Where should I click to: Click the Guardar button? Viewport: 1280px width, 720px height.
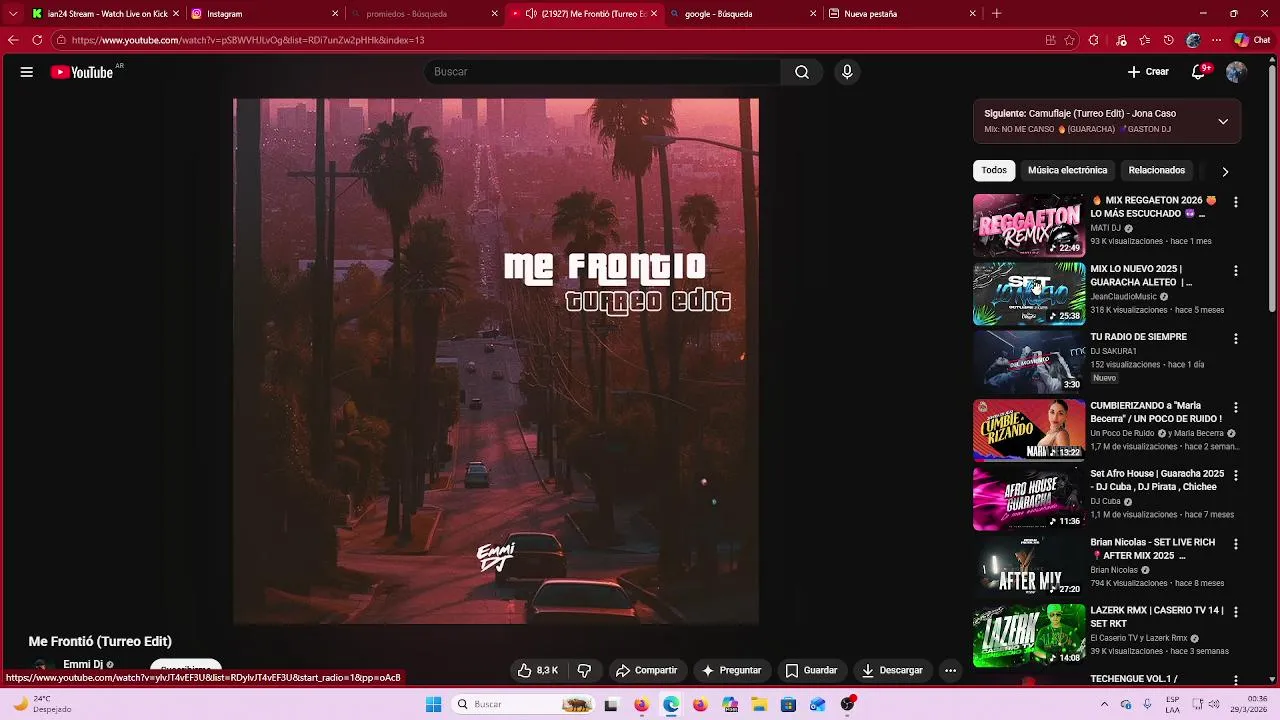811,670
